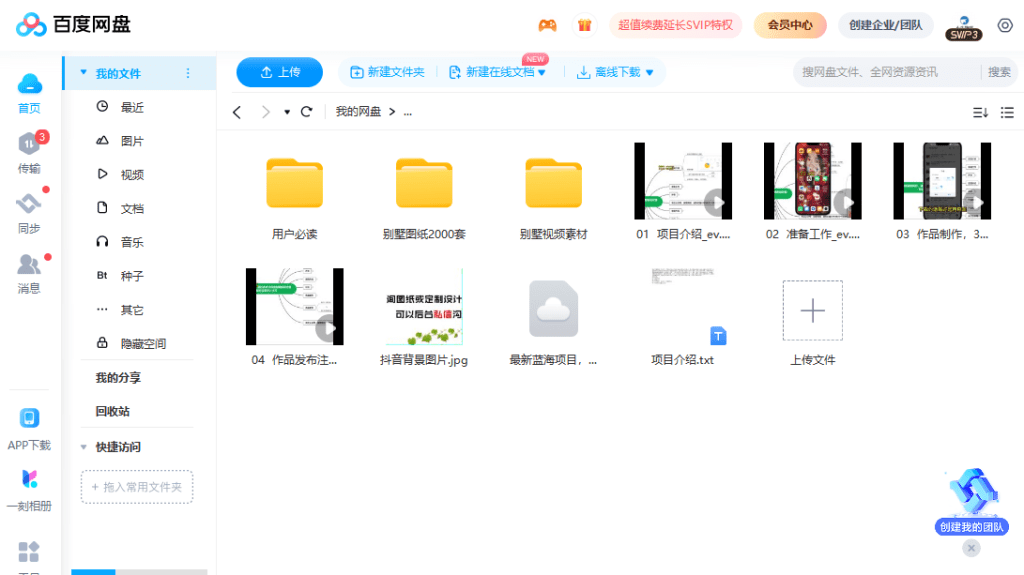
Task: Click the gift box icon in header
Action: [x=584, y=25]
